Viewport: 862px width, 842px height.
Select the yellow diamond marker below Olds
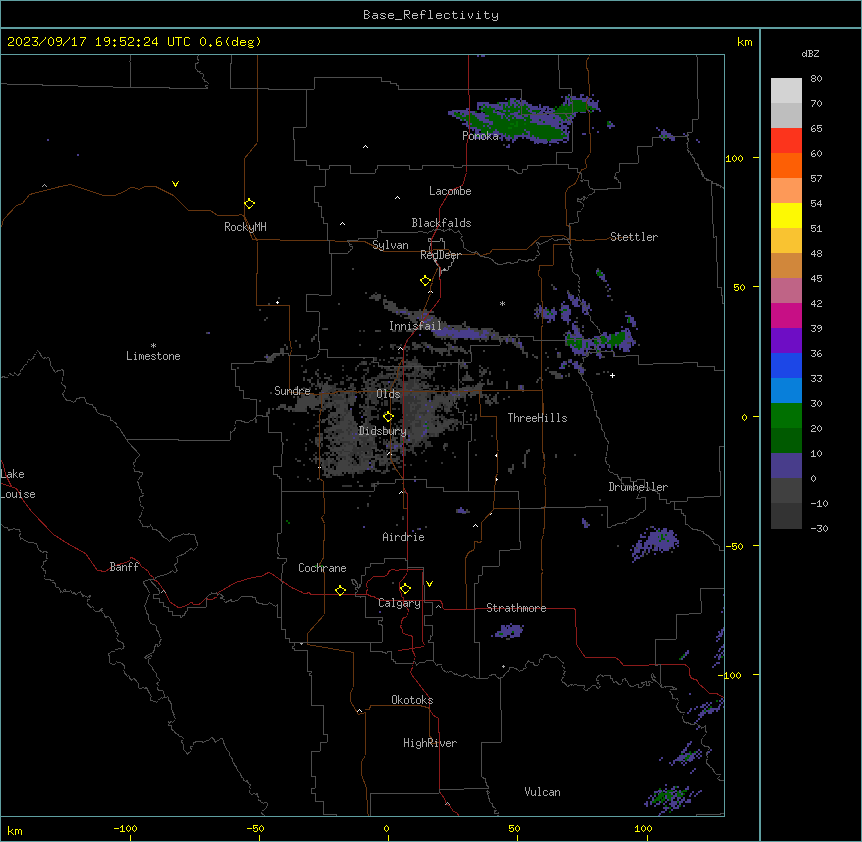388,417
